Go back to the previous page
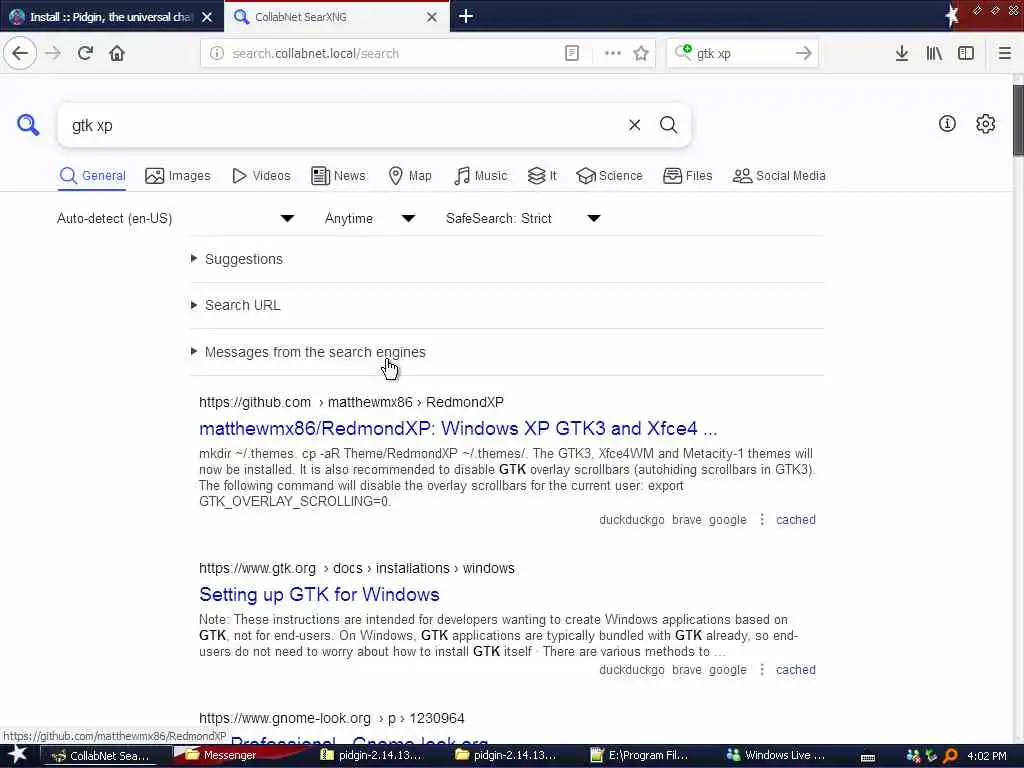This screenshot has height=768, width=1024. coord(20,53)
